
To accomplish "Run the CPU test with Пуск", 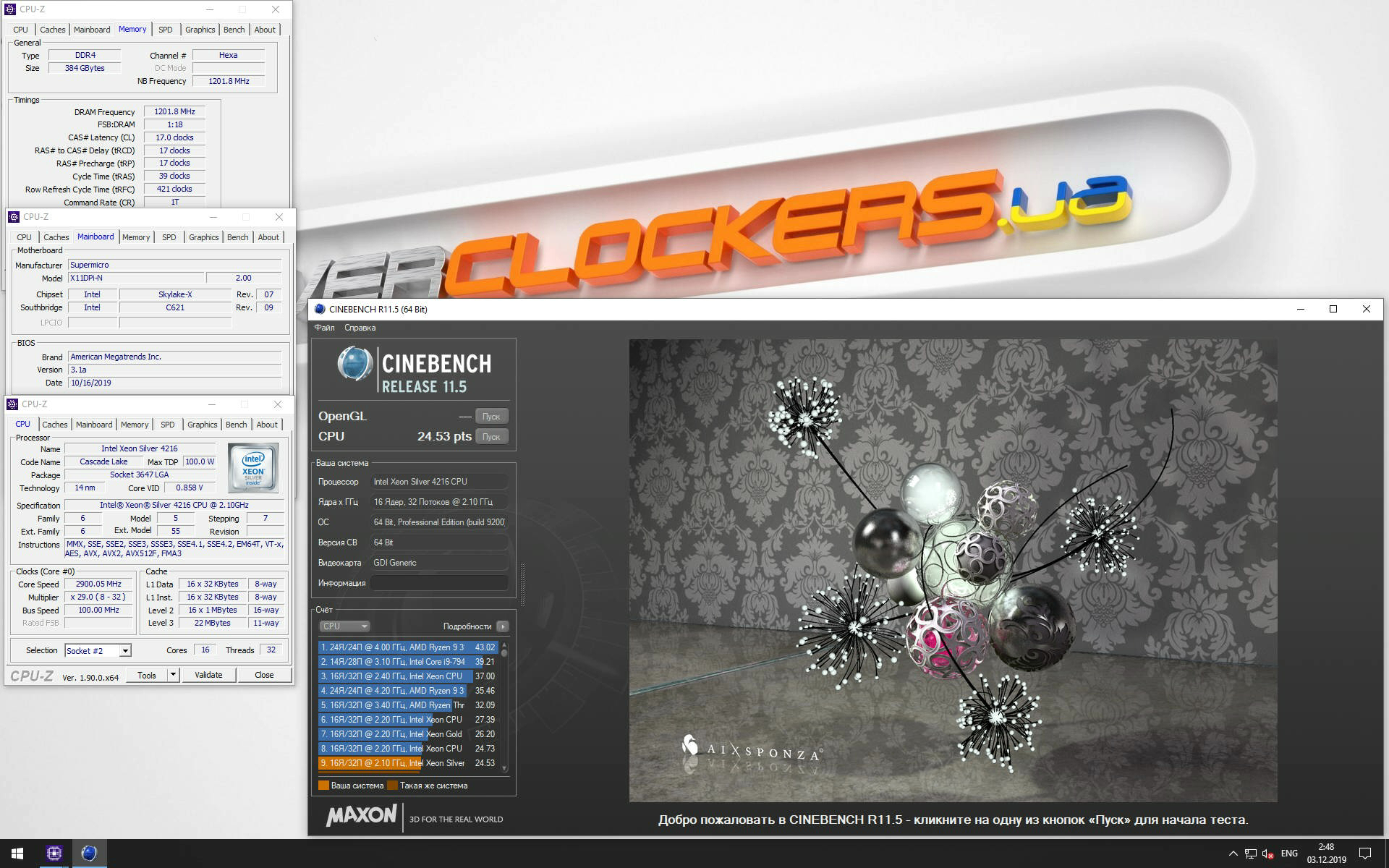I will coord(491,437).
